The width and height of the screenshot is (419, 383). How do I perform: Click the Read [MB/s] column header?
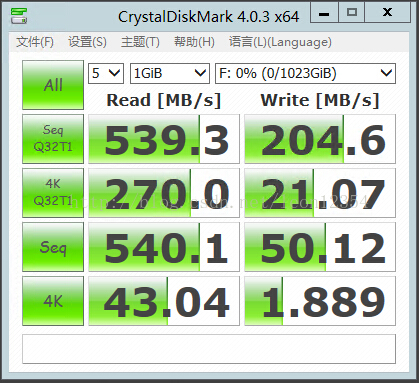pos(164,100)
